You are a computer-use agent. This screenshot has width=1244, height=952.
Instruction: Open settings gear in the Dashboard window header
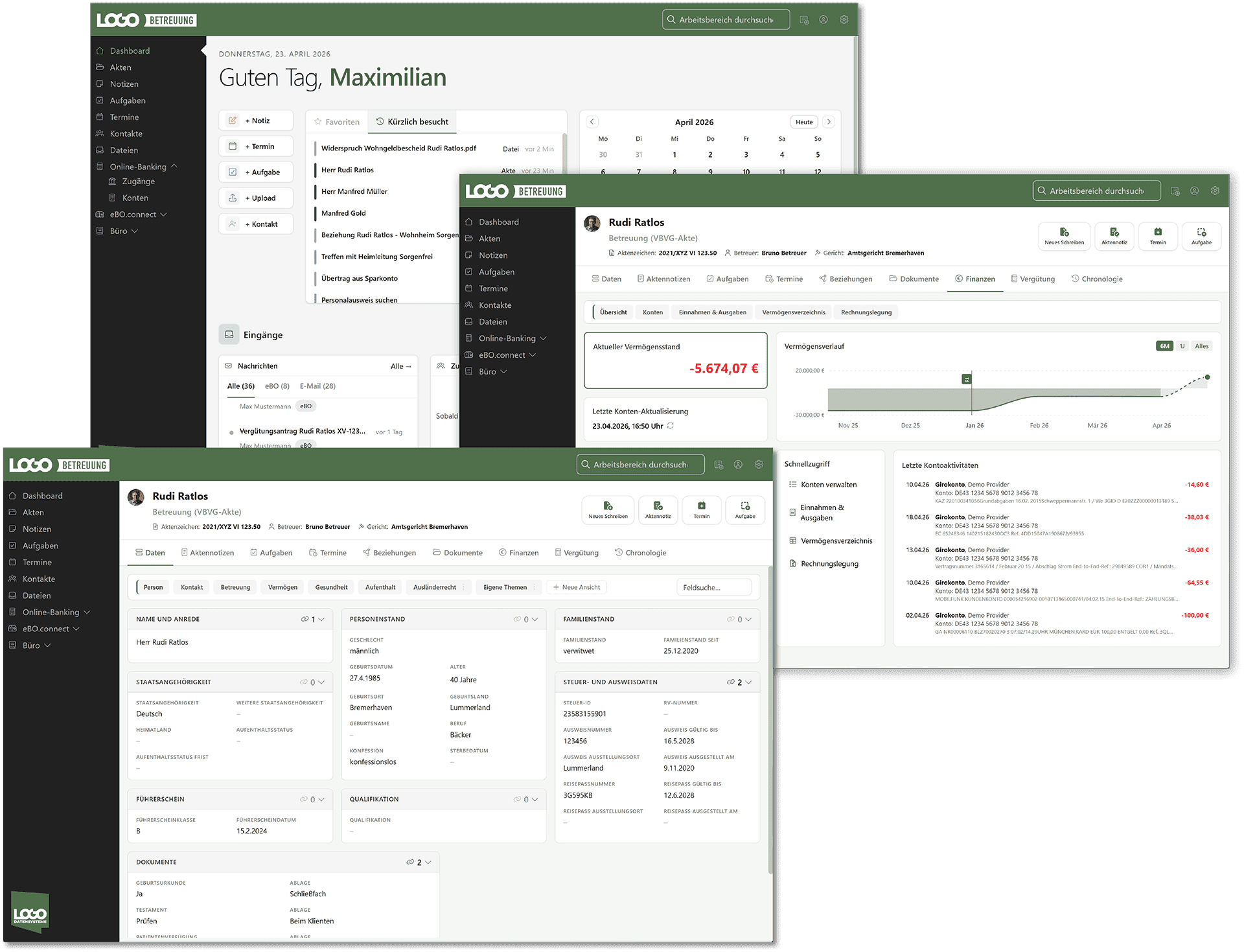click(844, 19)
